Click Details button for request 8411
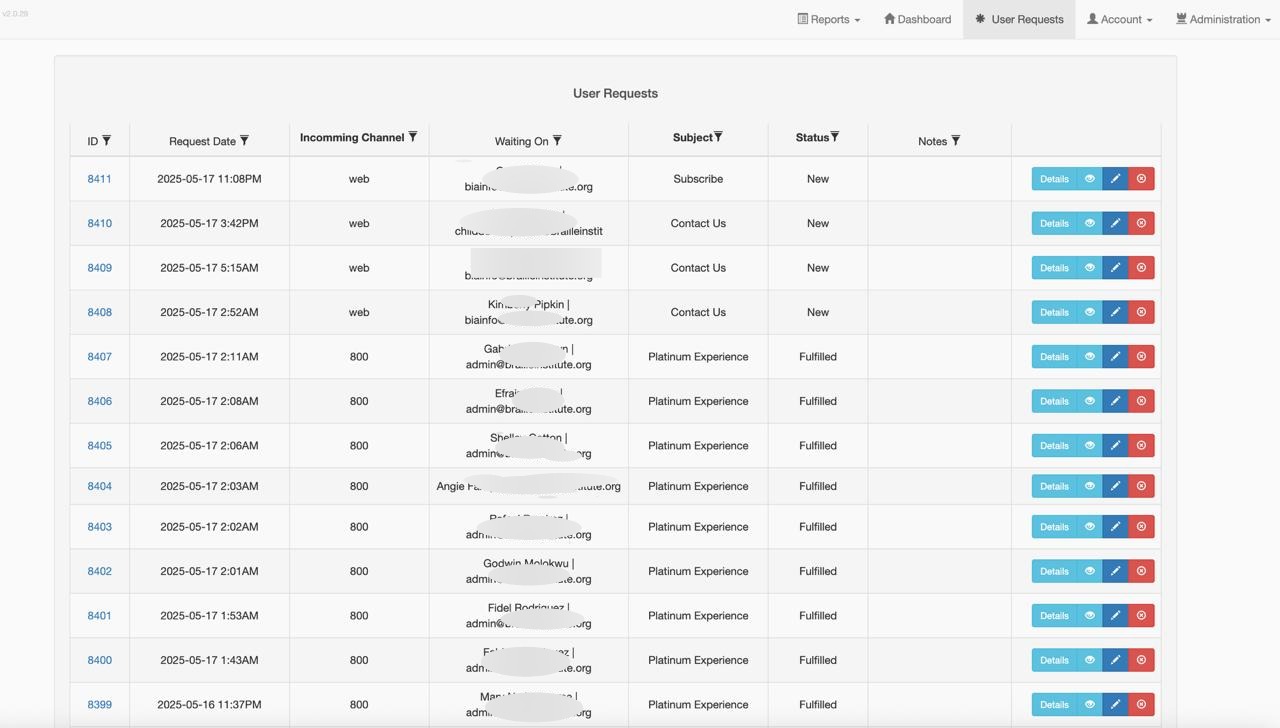Viewport: 1280px width, 728px height. 1054,179
